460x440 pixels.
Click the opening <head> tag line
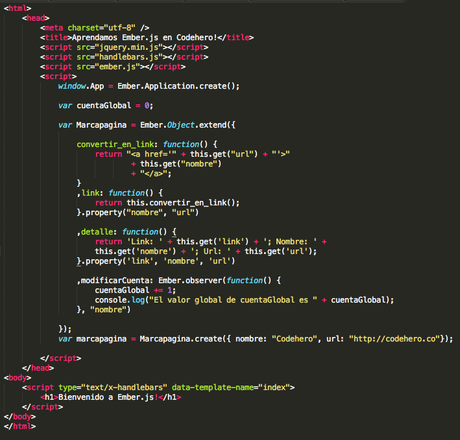click(x=36, y=18)
